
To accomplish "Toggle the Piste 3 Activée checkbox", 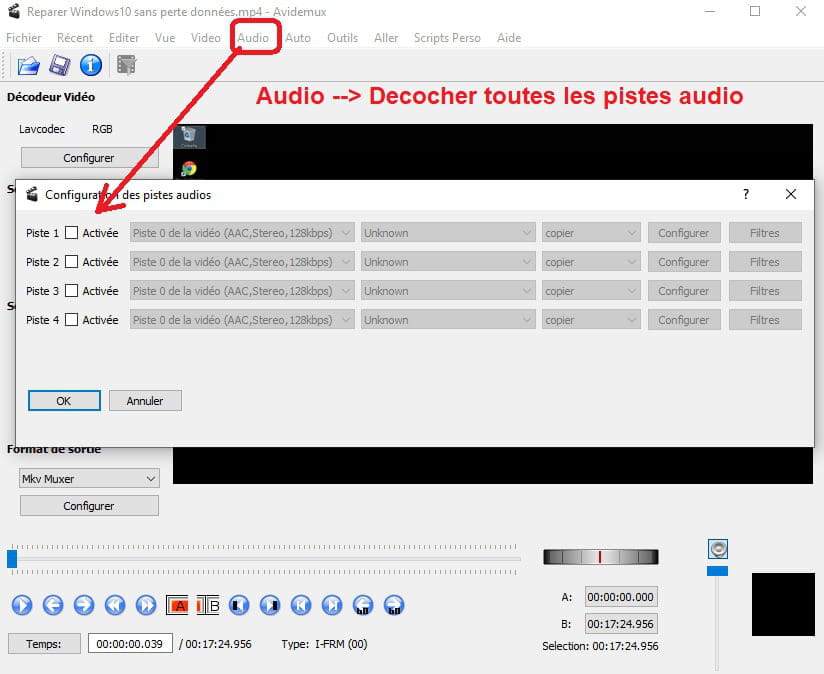I will 71,291.
